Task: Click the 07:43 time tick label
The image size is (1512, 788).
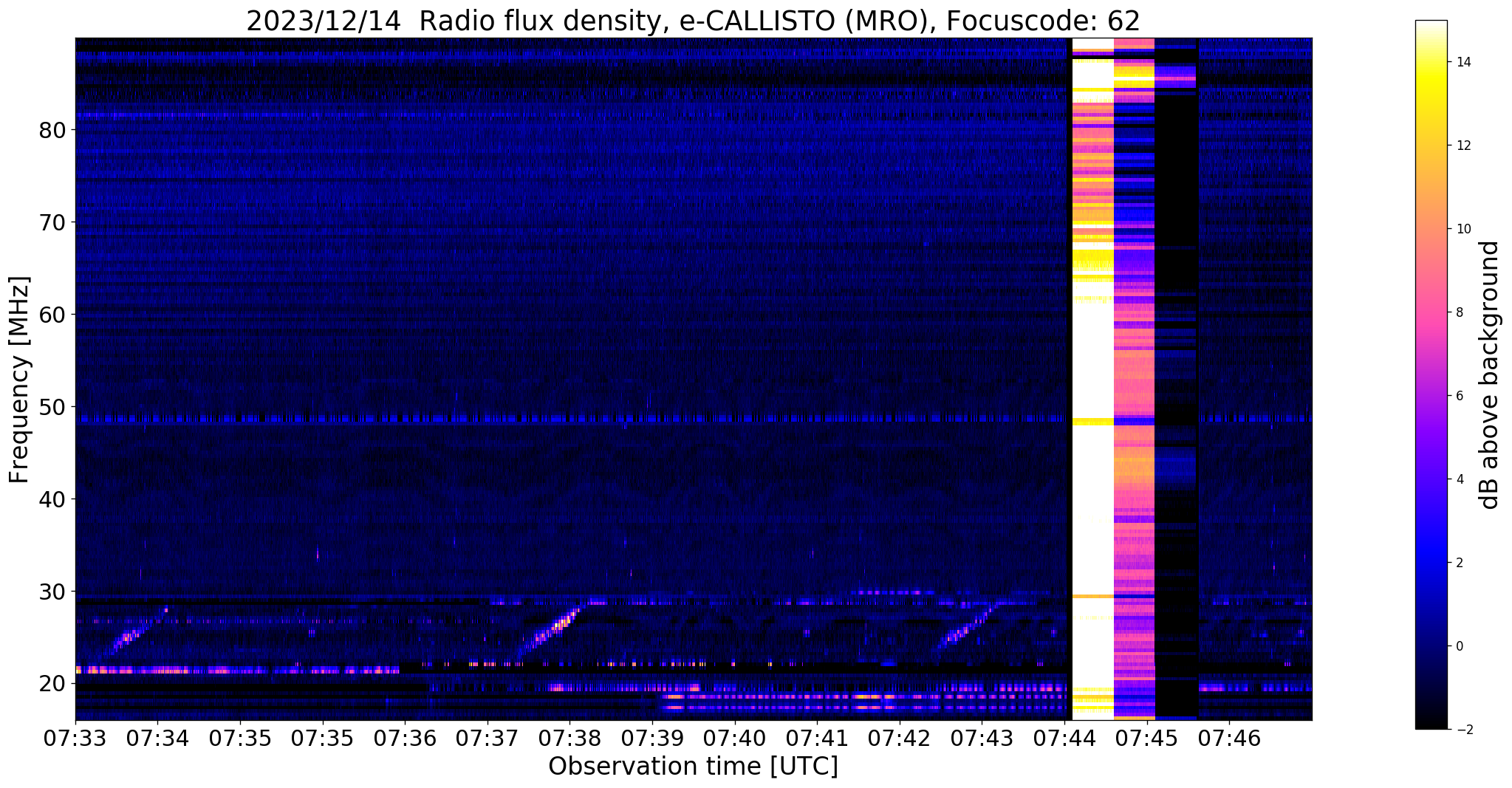Action: click(x=982, y=739)
